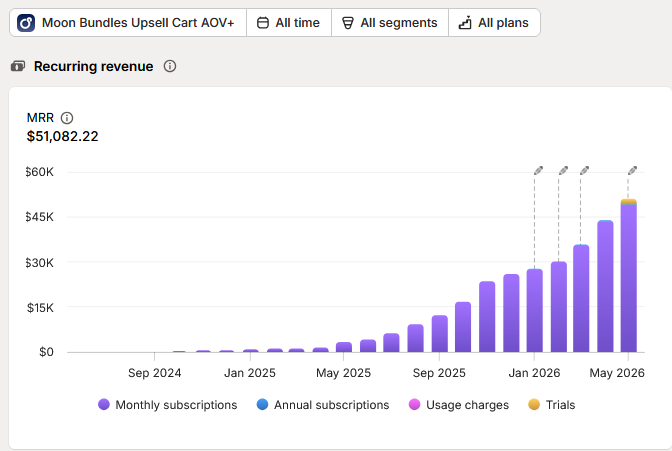Click the May 2026 axis label
The width and height of the screenshot is (672, 451).
click(x=617, y=373)
